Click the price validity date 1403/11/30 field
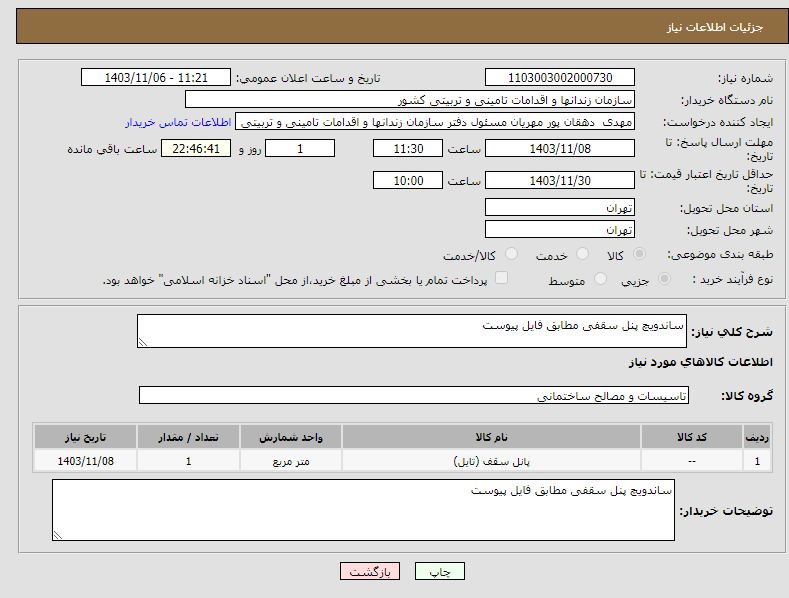The height and width of the screenshot is (598, 789). pos(560,180)
